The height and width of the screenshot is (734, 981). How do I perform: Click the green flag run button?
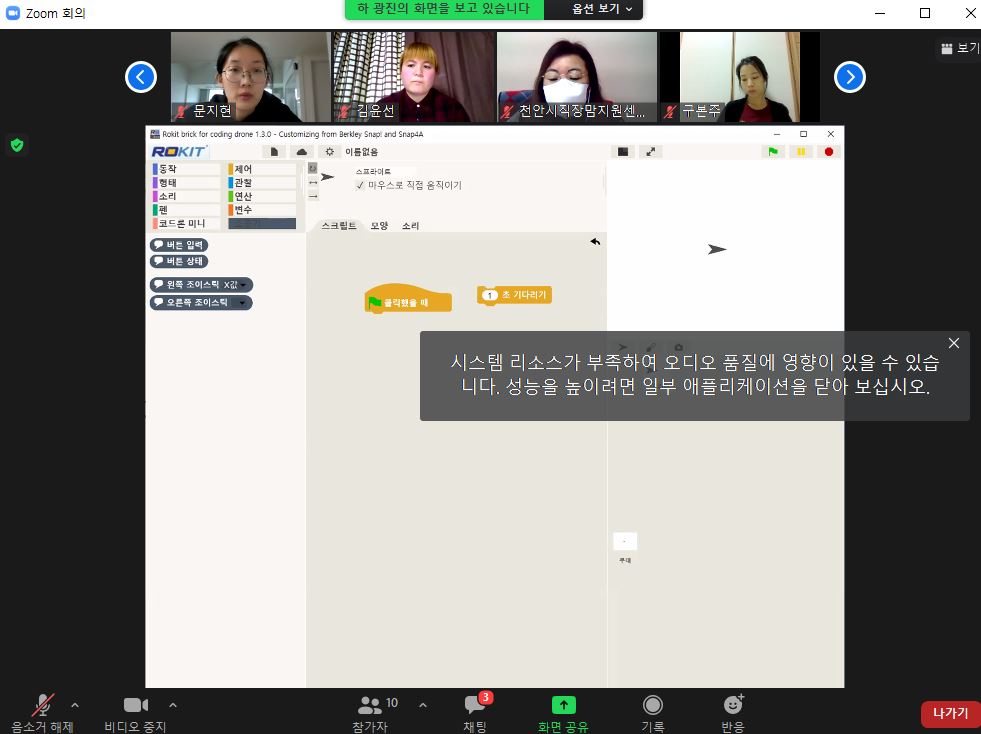click(772, 152)
